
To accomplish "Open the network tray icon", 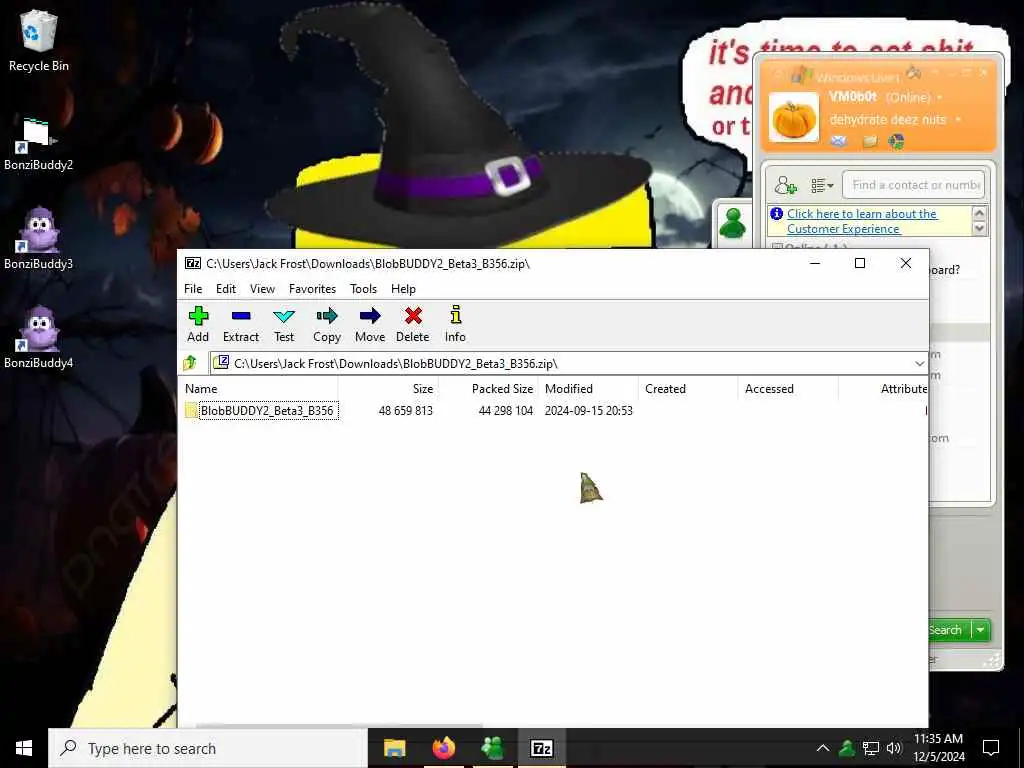I will pyautogui.click(x=871, y=748).
